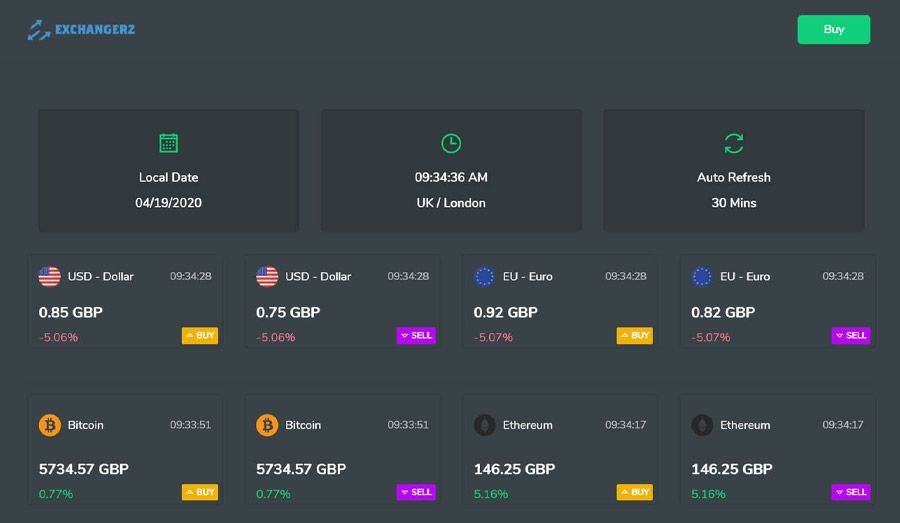Click the Exchangerz arrows logo icon

(38, 30)
